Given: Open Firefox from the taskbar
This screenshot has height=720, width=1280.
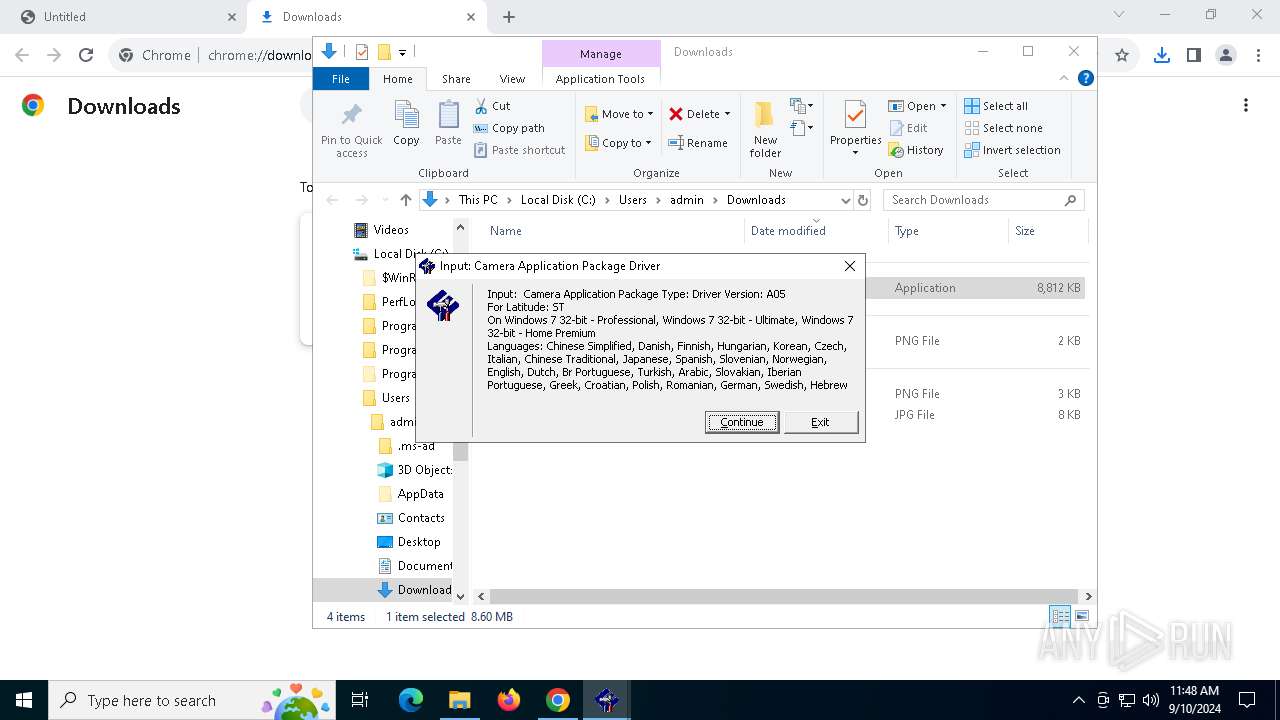Looking at the screenshot, I should (x=508, y=700).
